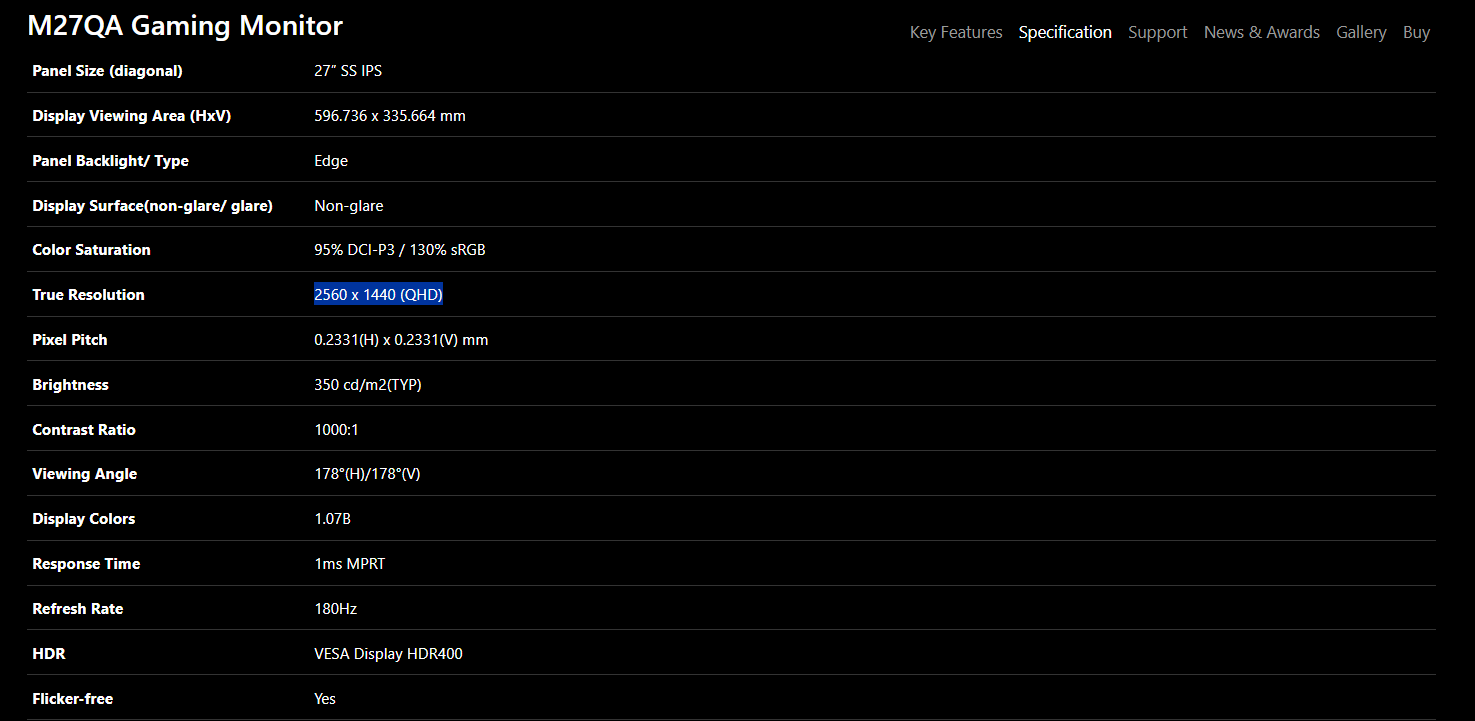
Task: Click the 596.736 x 335.664 mm value
Action: [x=389, y=116]
